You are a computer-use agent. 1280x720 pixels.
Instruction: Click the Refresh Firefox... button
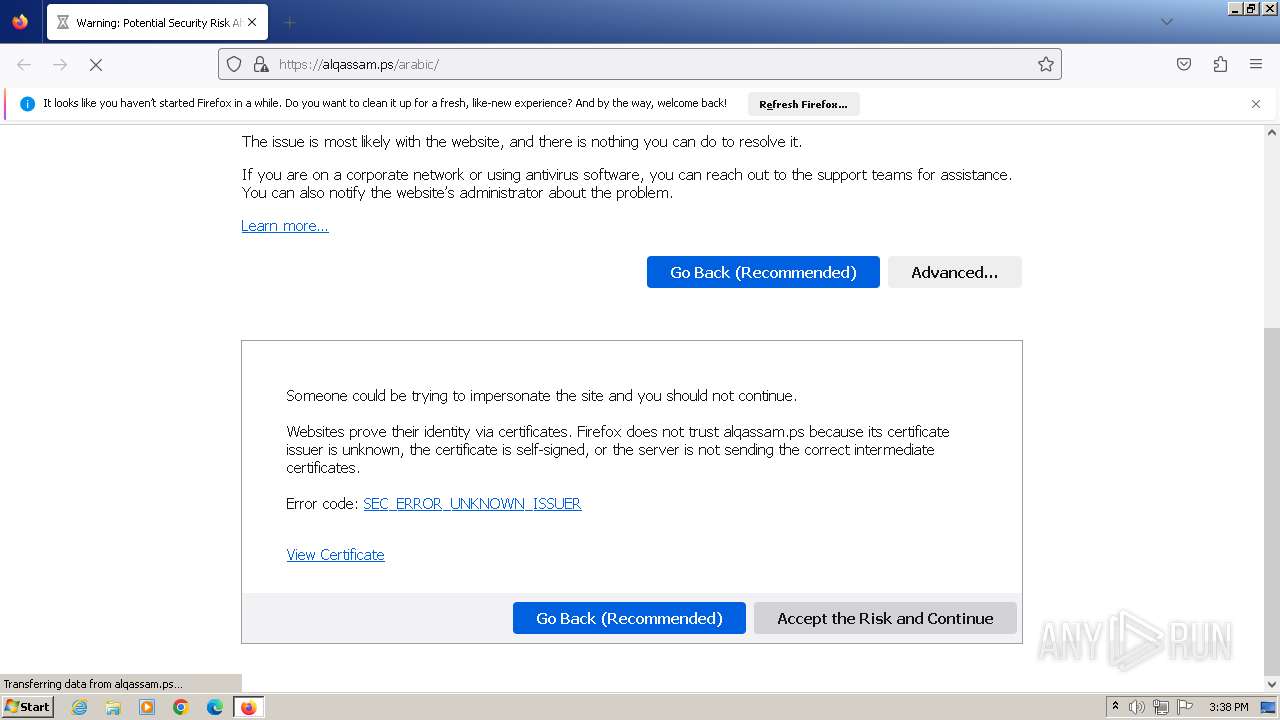pos(803,104)
